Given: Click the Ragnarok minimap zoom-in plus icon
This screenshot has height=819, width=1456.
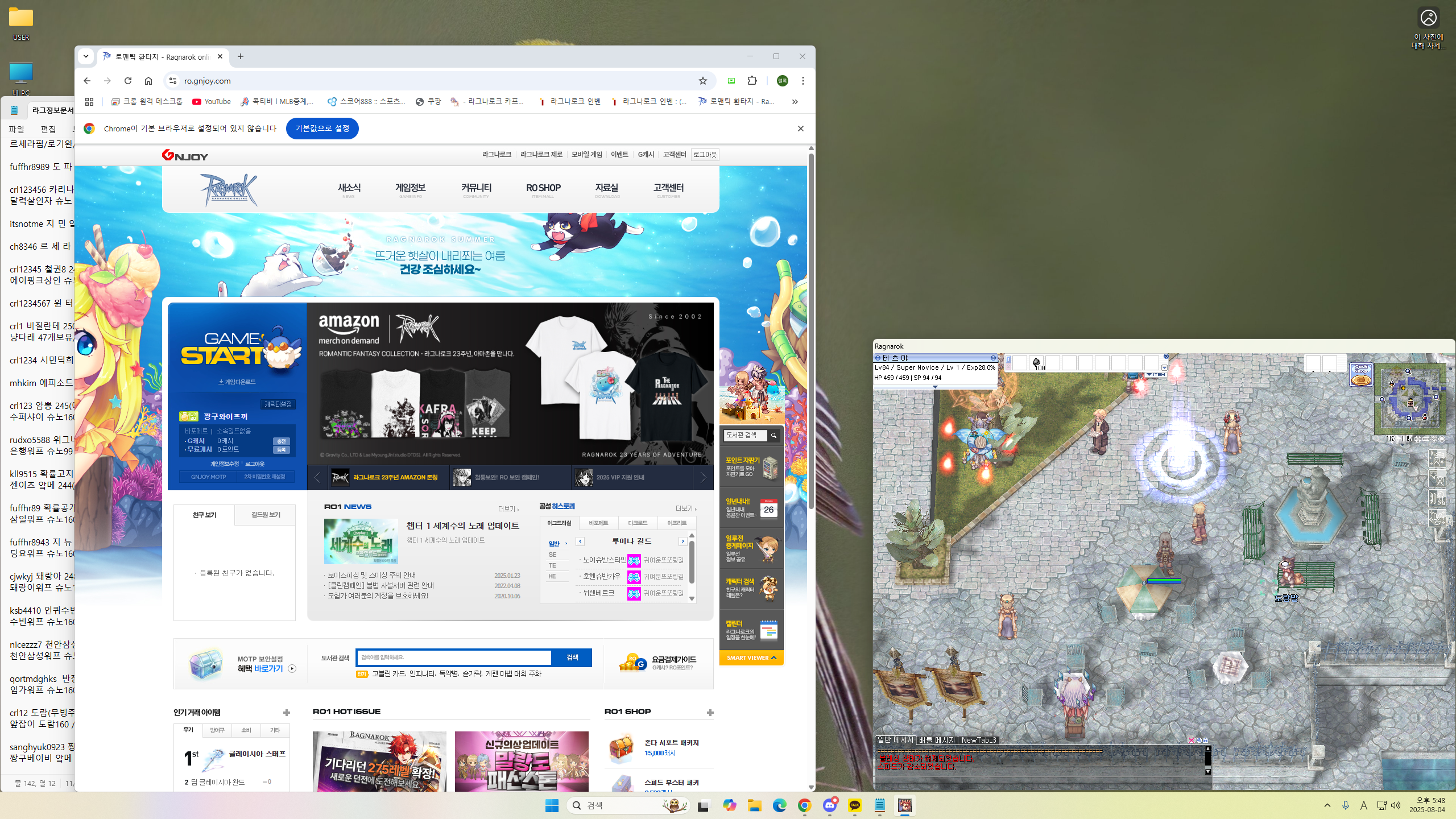Looking at the screenshot, I should point(1417,439).
